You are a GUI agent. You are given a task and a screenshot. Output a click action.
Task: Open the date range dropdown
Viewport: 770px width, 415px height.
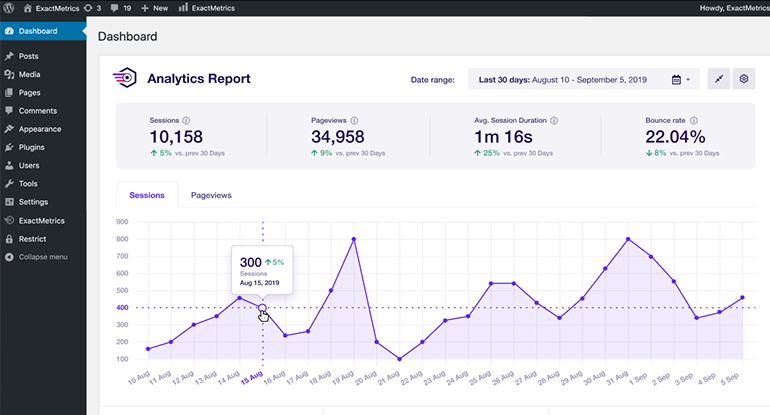click(x=582, y=79)
